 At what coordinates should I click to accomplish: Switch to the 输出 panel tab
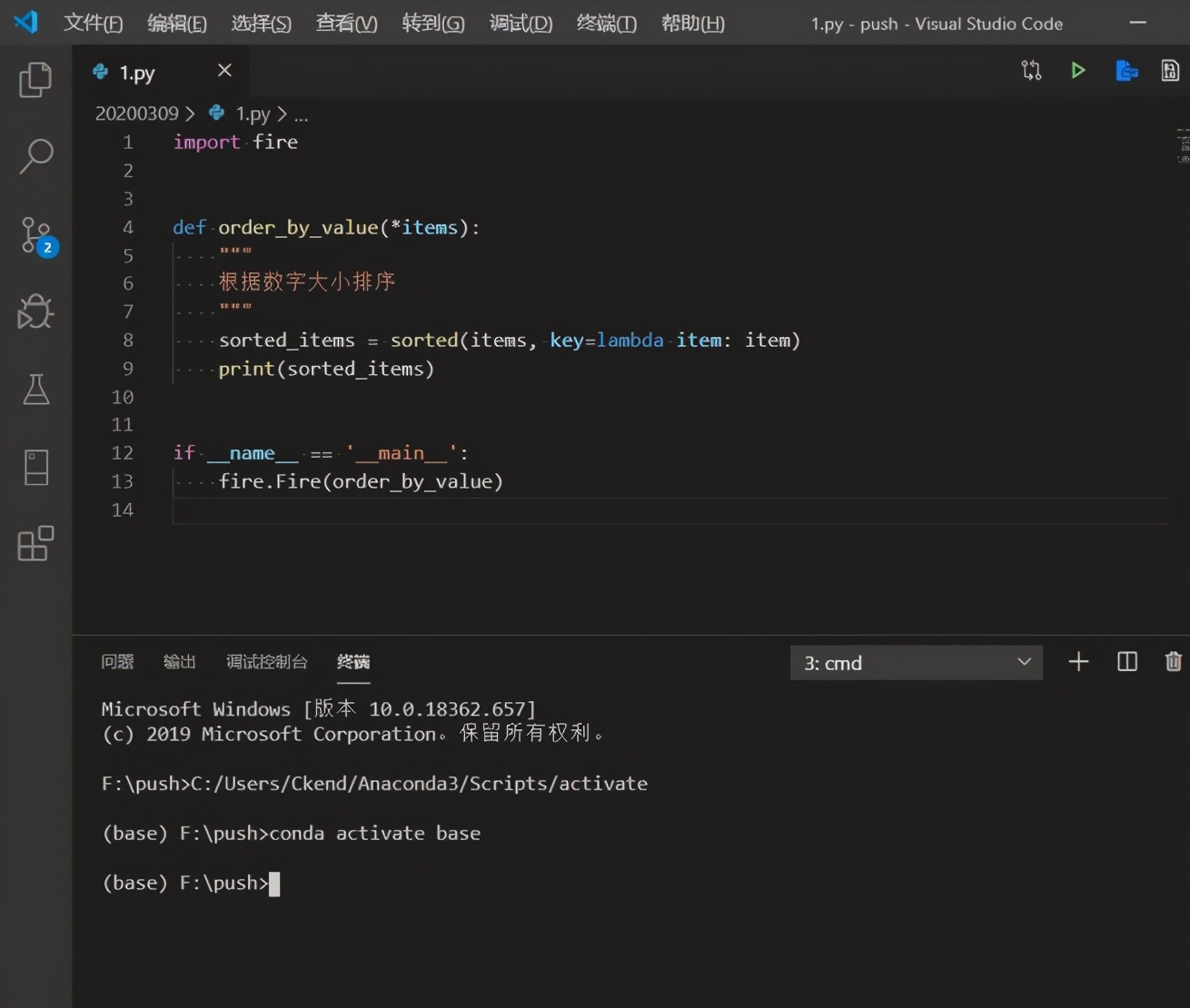pos(178,662)
